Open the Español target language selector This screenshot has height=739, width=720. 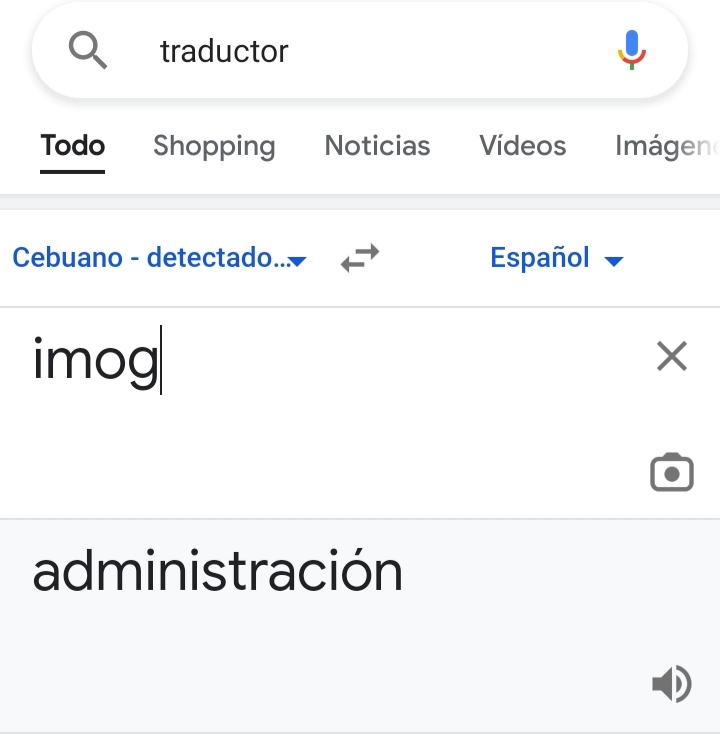(x=540, y=259)
